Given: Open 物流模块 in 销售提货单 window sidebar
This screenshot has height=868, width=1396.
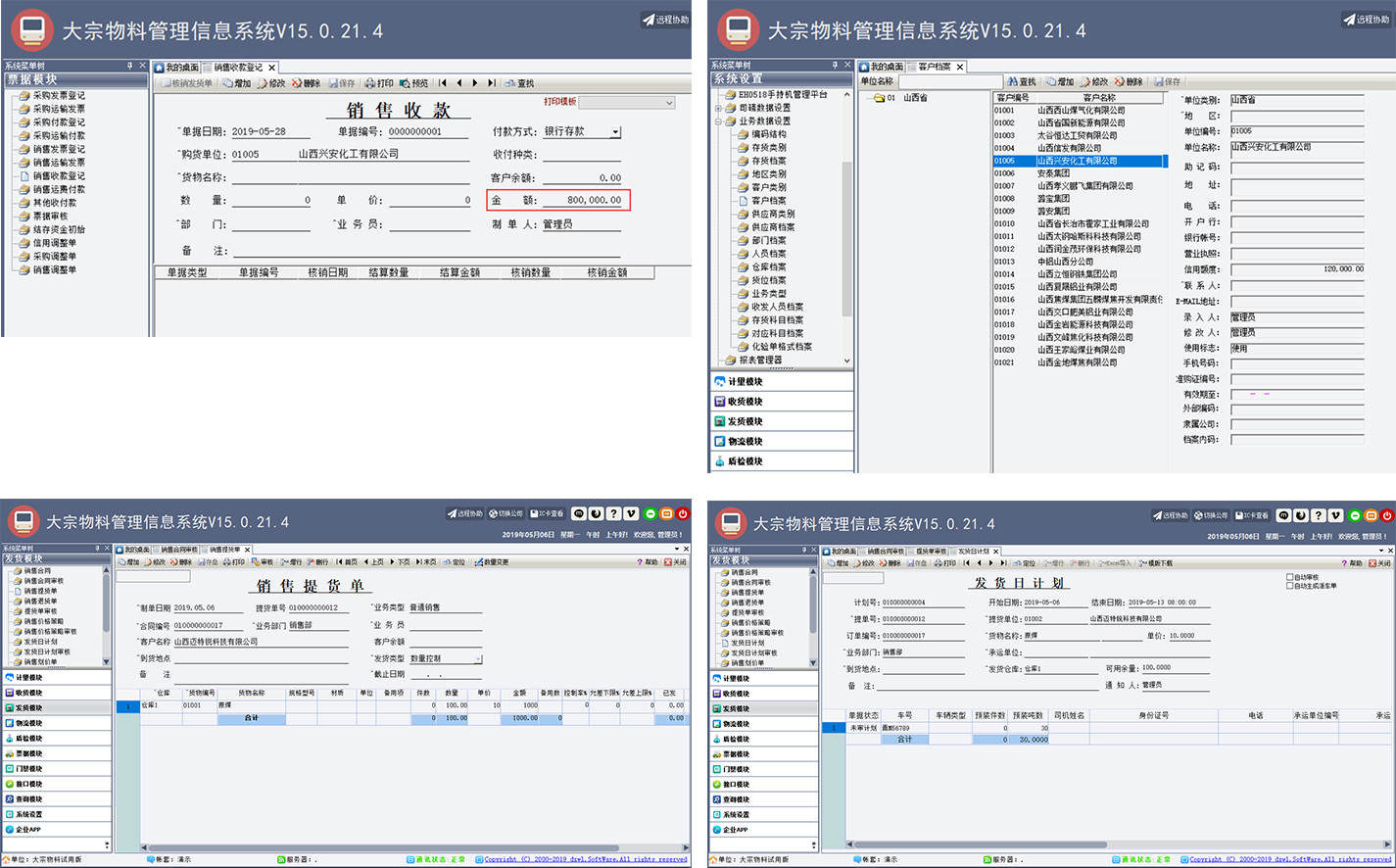Looking at the screenshot, I should (57, 723).
